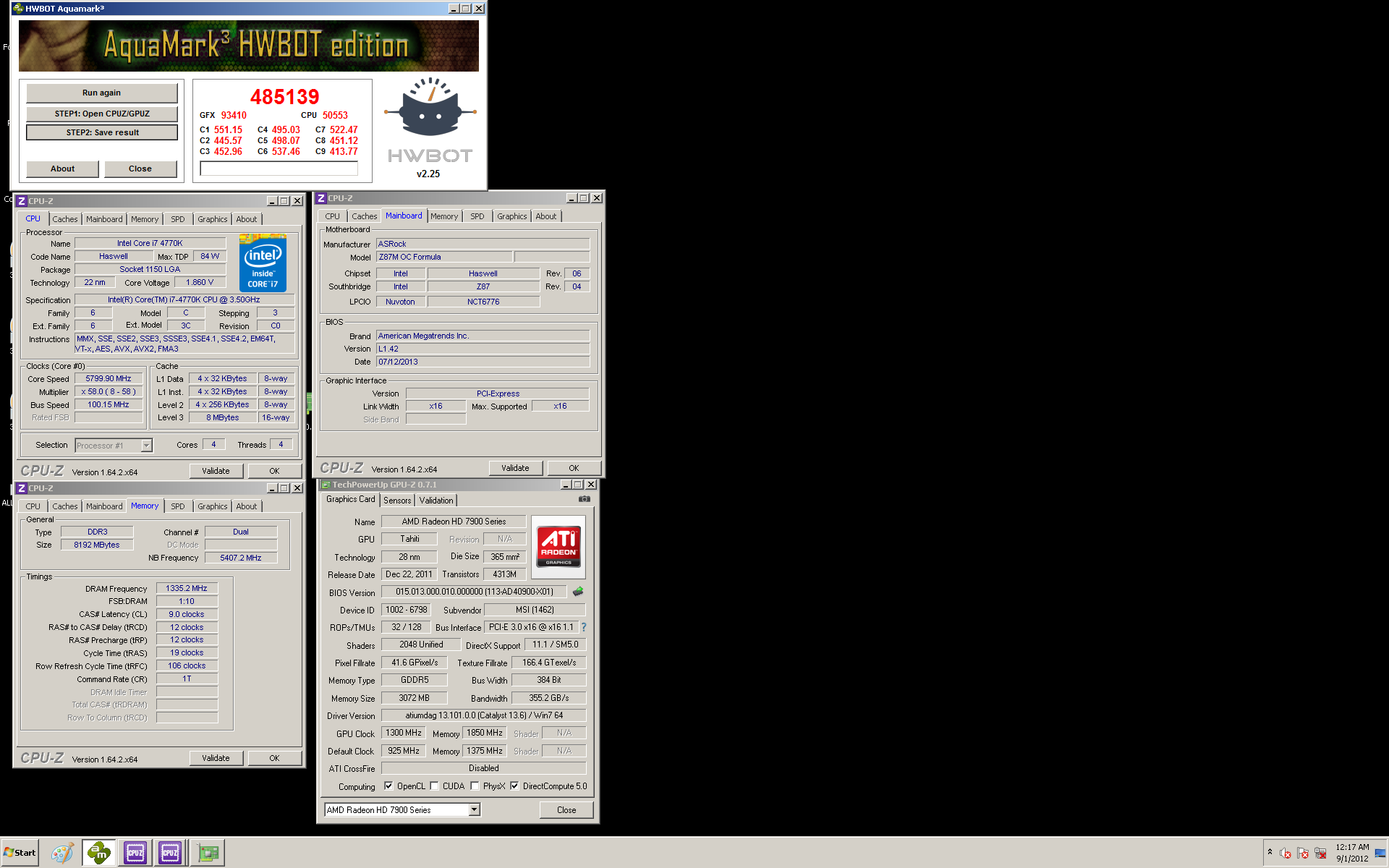Minimize the HWBOT Aquamark window
1389x868 pixels.
click(x=454, y=9)
